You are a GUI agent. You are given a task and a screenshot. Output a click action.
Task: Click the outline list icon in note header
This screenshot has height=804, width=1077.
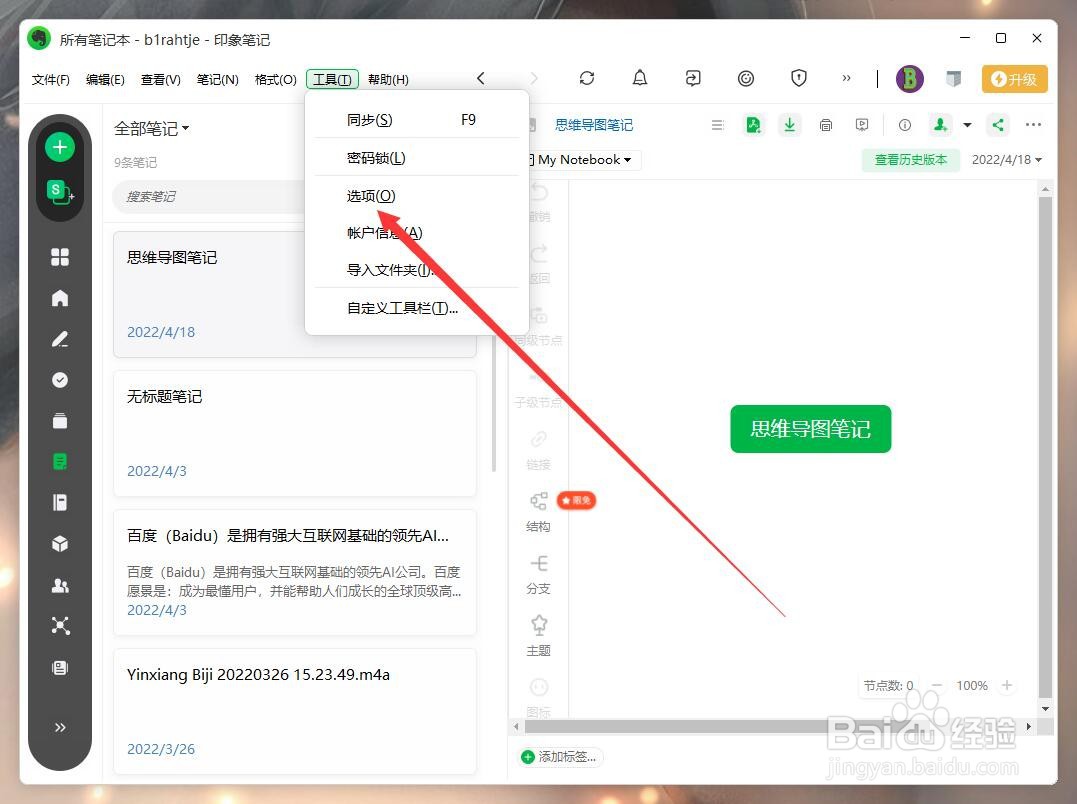[x=717, y=125]
